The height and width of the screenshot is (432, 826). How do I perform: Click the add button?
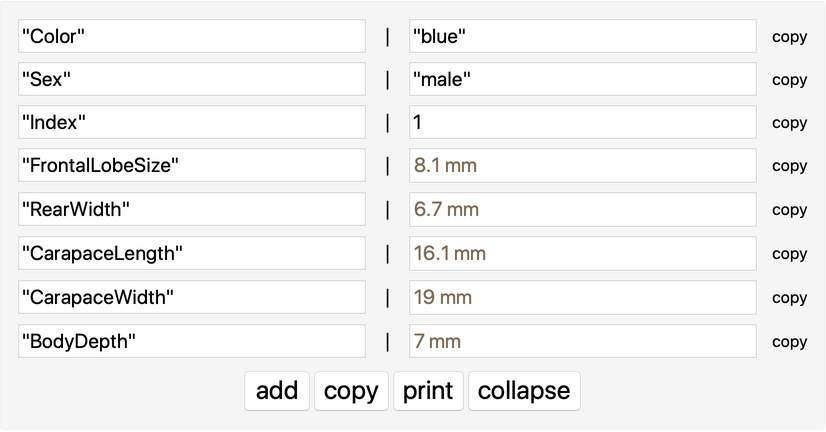pyautogui.click(x=277, y=390)
